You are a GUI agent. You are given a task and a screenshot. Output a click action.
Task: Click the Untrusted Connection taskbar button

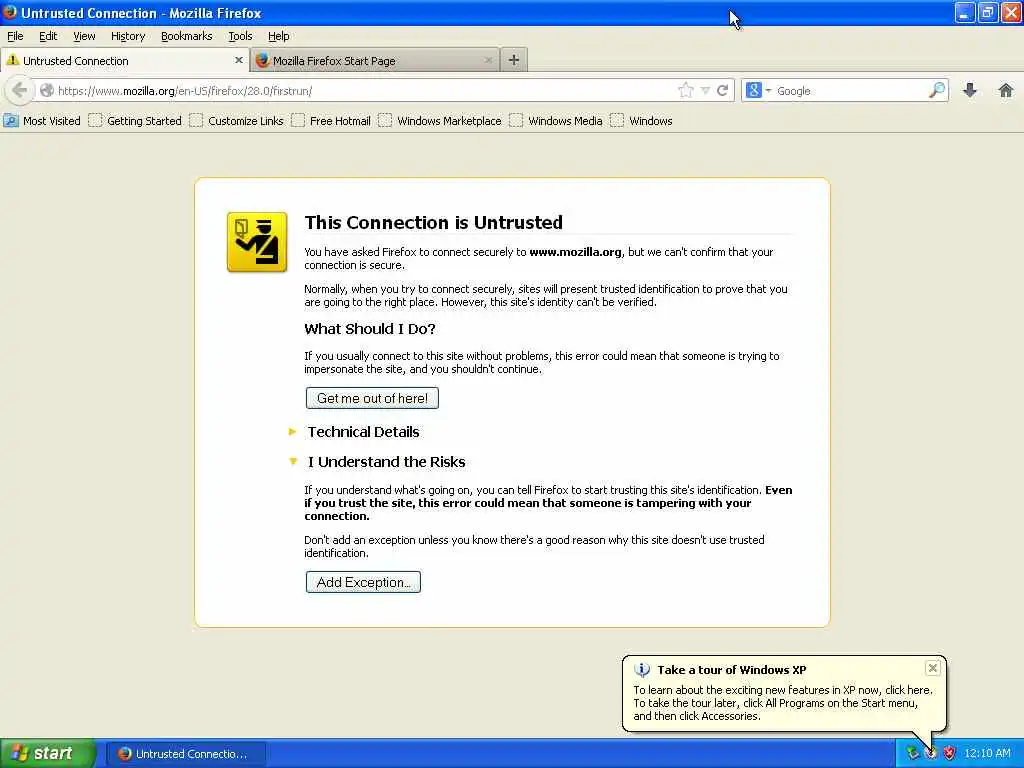186,754
